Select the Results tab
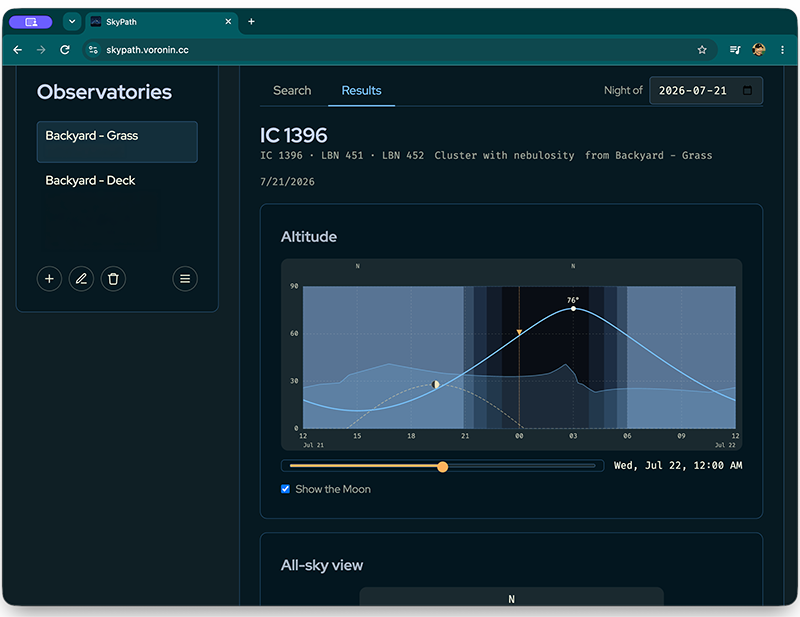Viewport: 800px width, 617px height. click(x=361, y=90)
